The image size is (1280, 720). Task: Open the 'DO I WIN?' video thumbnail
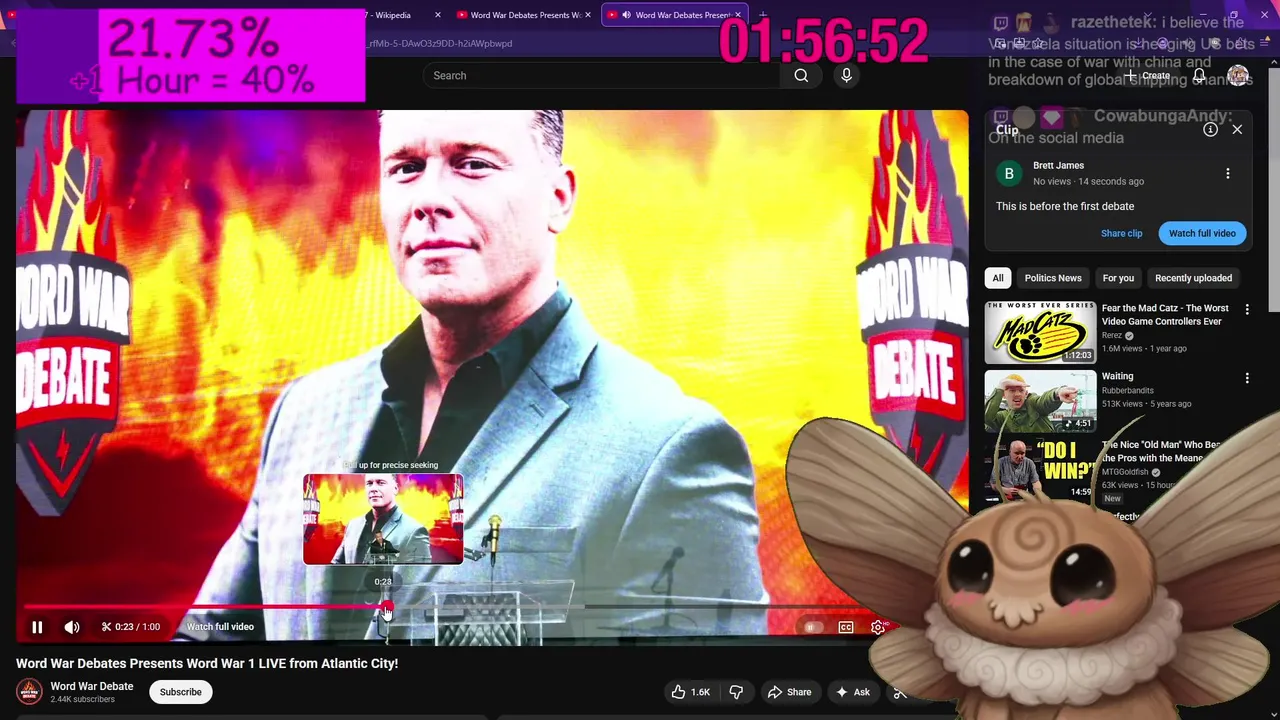click(x=1040, y=468)
